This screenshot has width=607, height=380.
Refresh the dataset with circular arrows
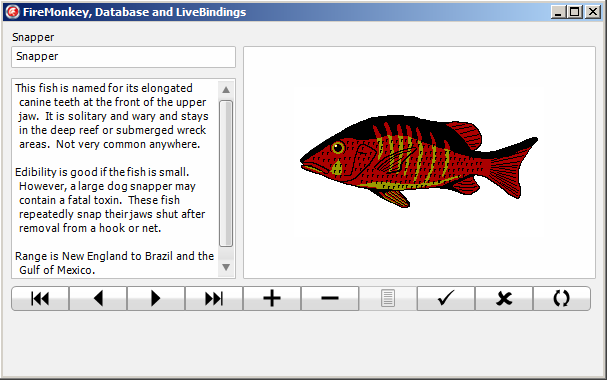click(562, 298)
